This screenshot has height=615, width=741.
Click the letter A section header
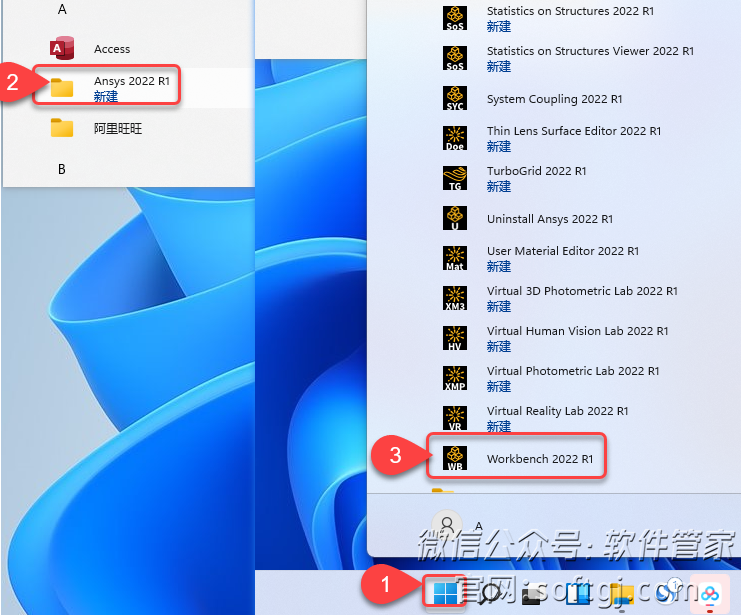coord(62,9)
